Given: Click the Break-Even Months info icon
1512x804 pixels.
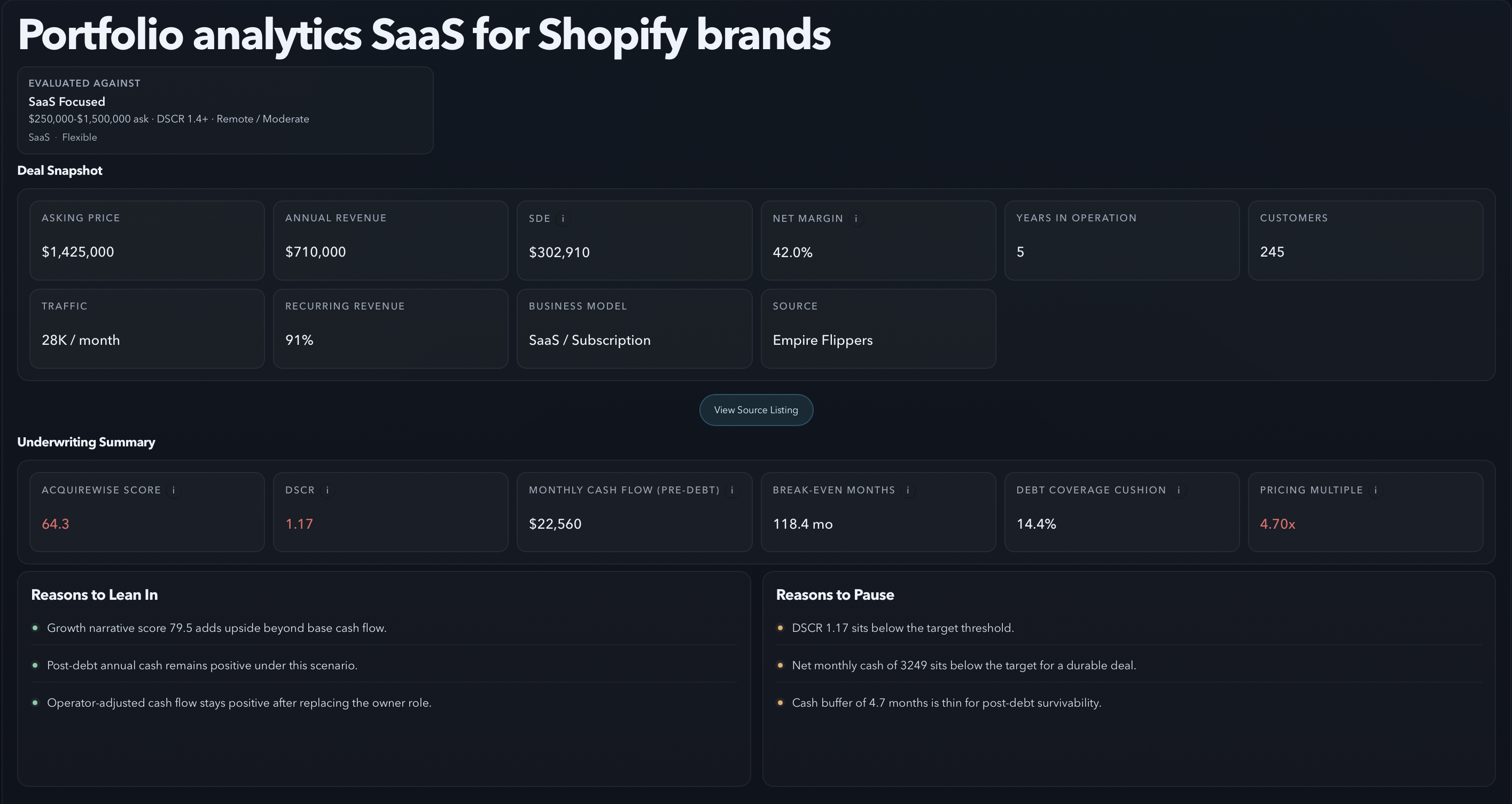Looking at the screenshot, I should [907, 490].
